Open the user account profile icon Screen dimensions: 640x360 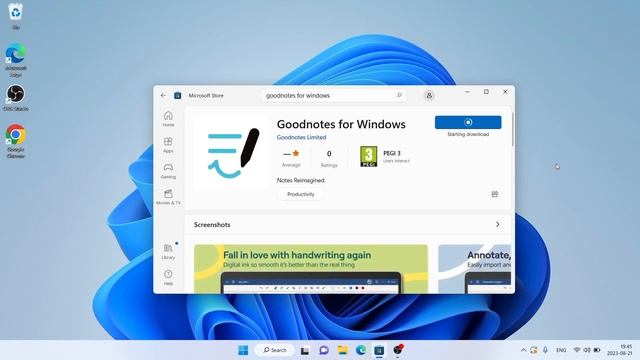click(429, 96)
